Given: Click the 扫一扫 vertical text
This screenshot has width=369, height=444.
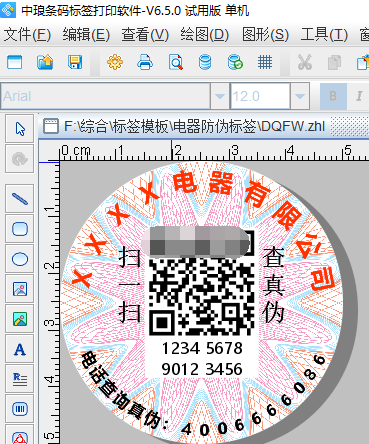Looking at the screenshot, I should [x=129, y=285].
